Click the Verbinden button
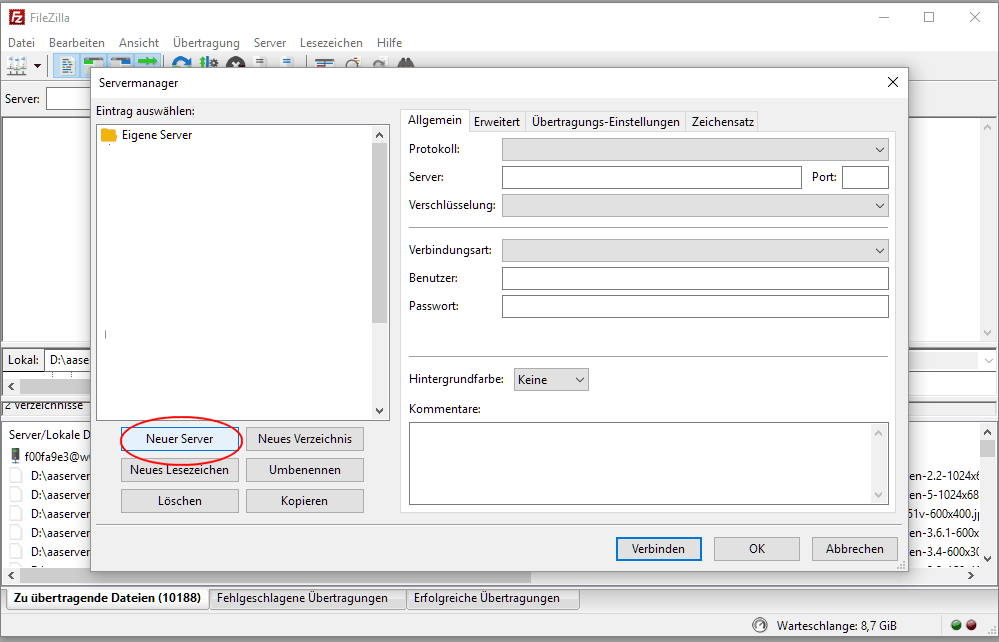The height and width of the screenshot is (642, 999). coord(659,549)
